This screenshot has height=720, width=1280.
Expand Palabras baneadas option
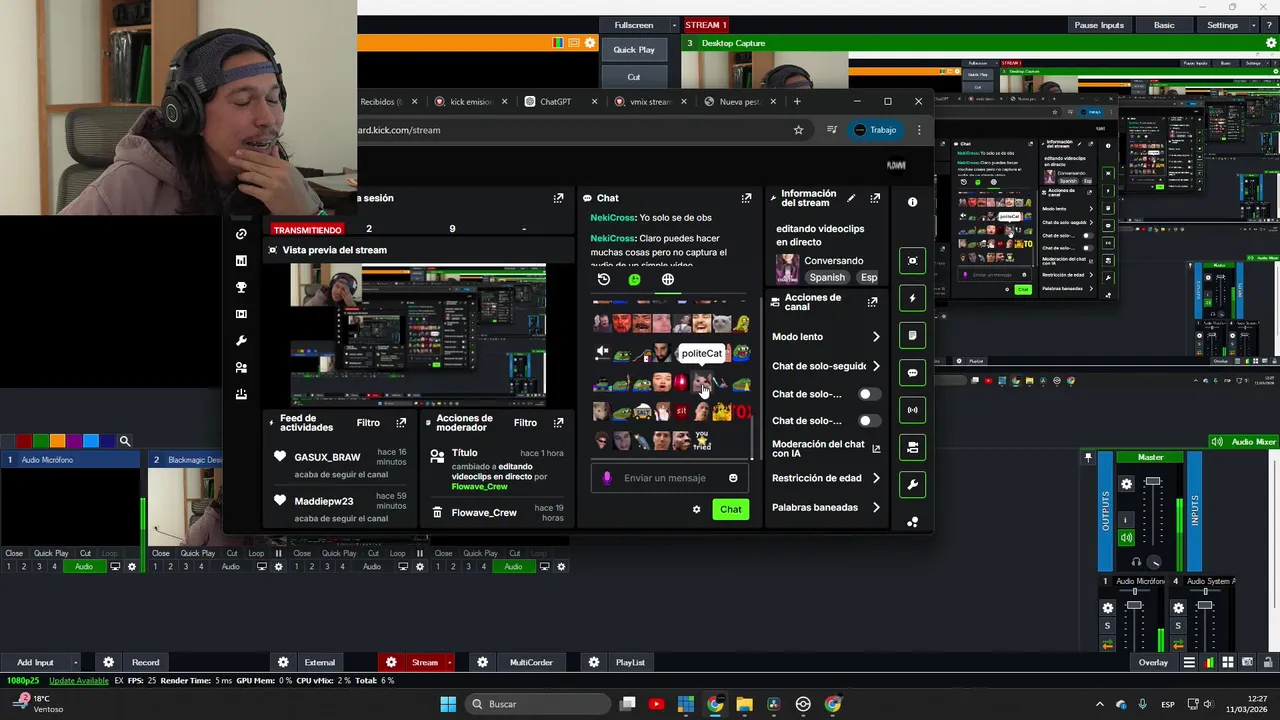coord(876,508)
